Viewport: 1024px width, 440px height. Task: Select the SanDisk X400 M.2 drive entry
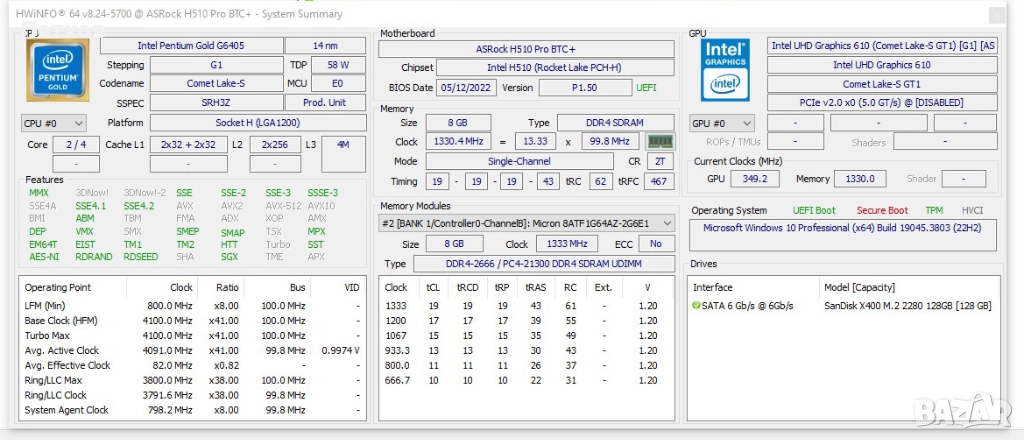coord(907,305)
